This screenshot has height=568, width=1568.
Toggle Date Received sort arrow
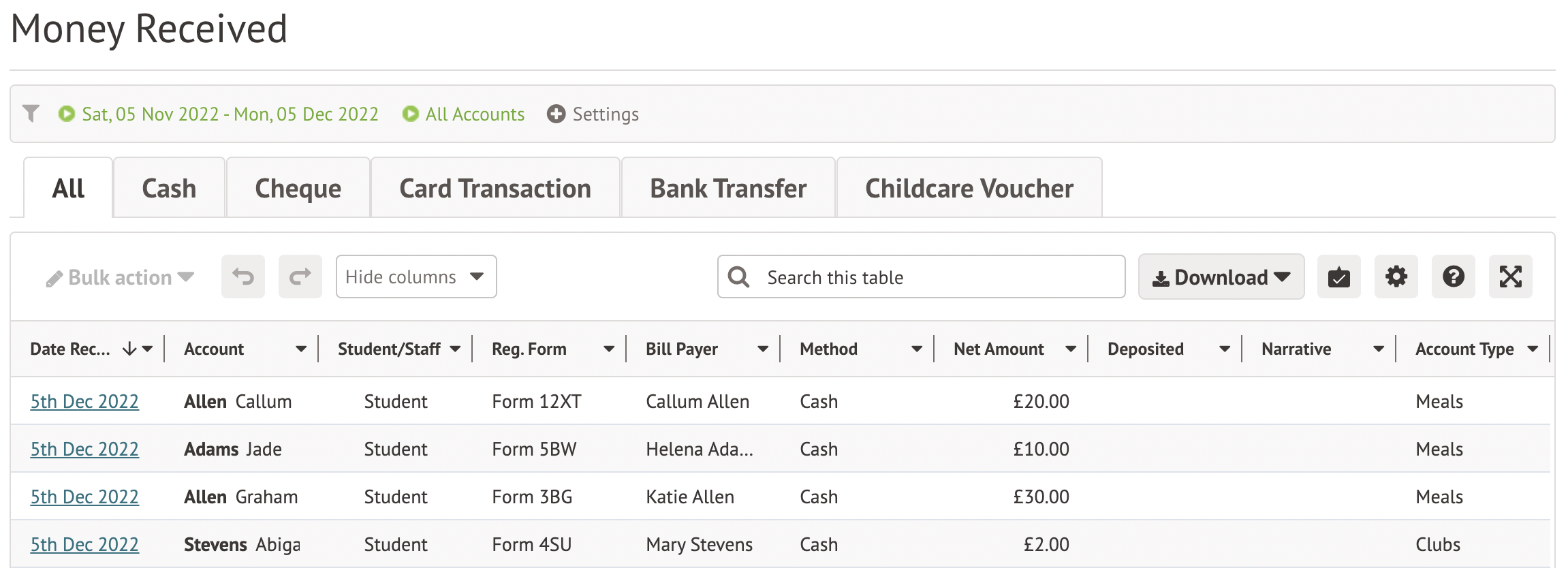[x=129, y=349]
